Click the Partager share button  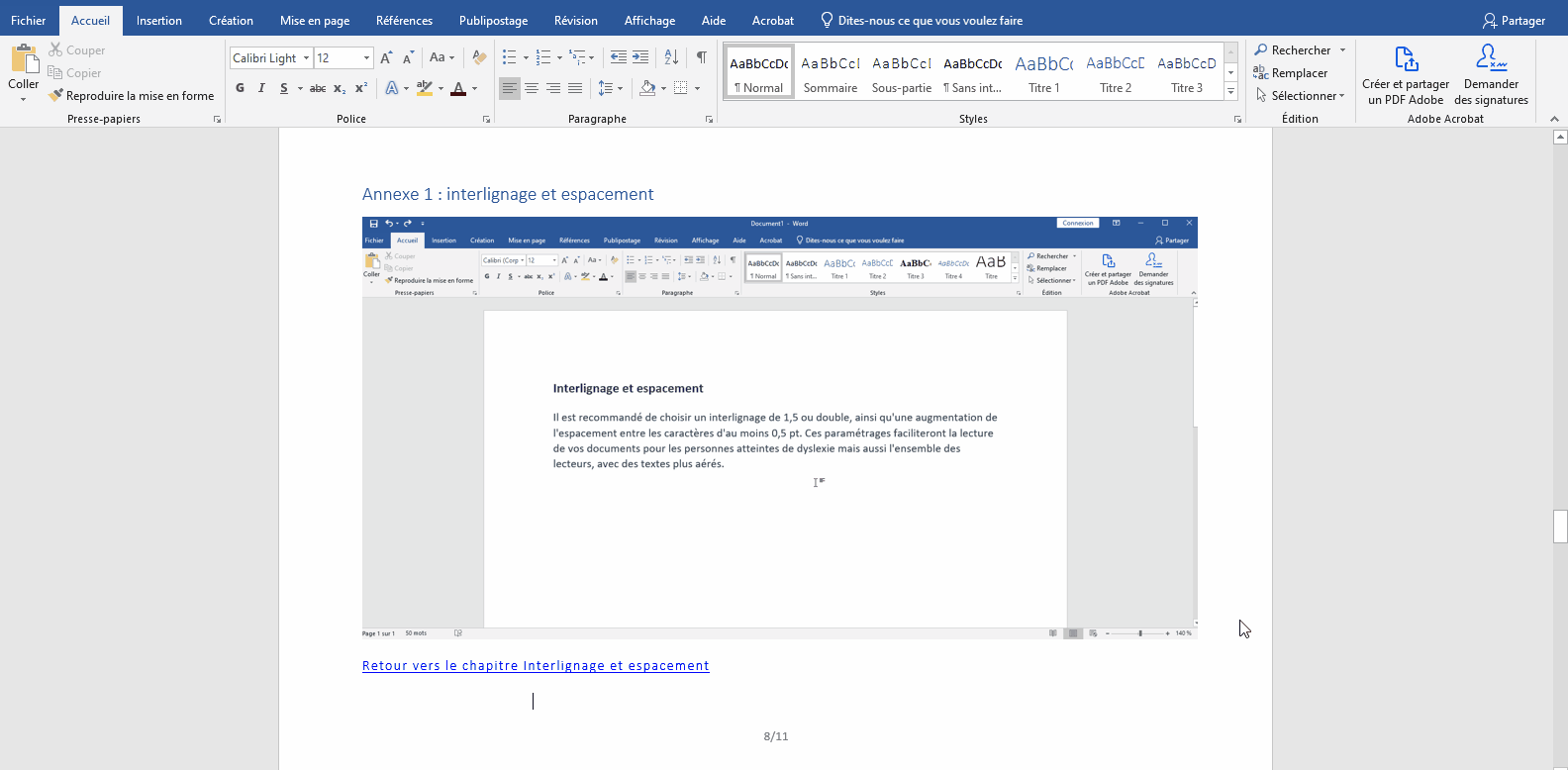click(1514, 20)
